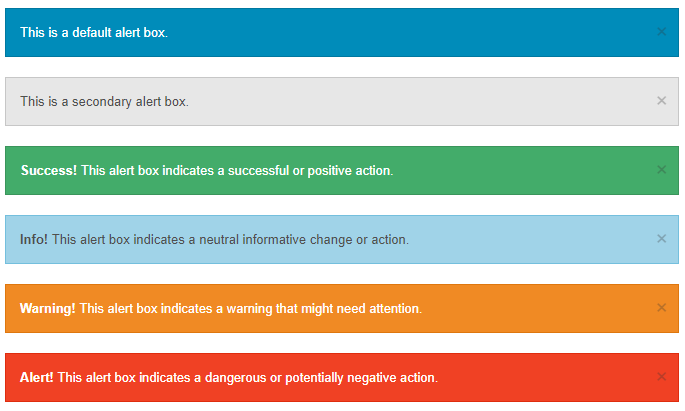Click the "might need attention" phrase
Screen dimensions: 685x411
[361, 309]
